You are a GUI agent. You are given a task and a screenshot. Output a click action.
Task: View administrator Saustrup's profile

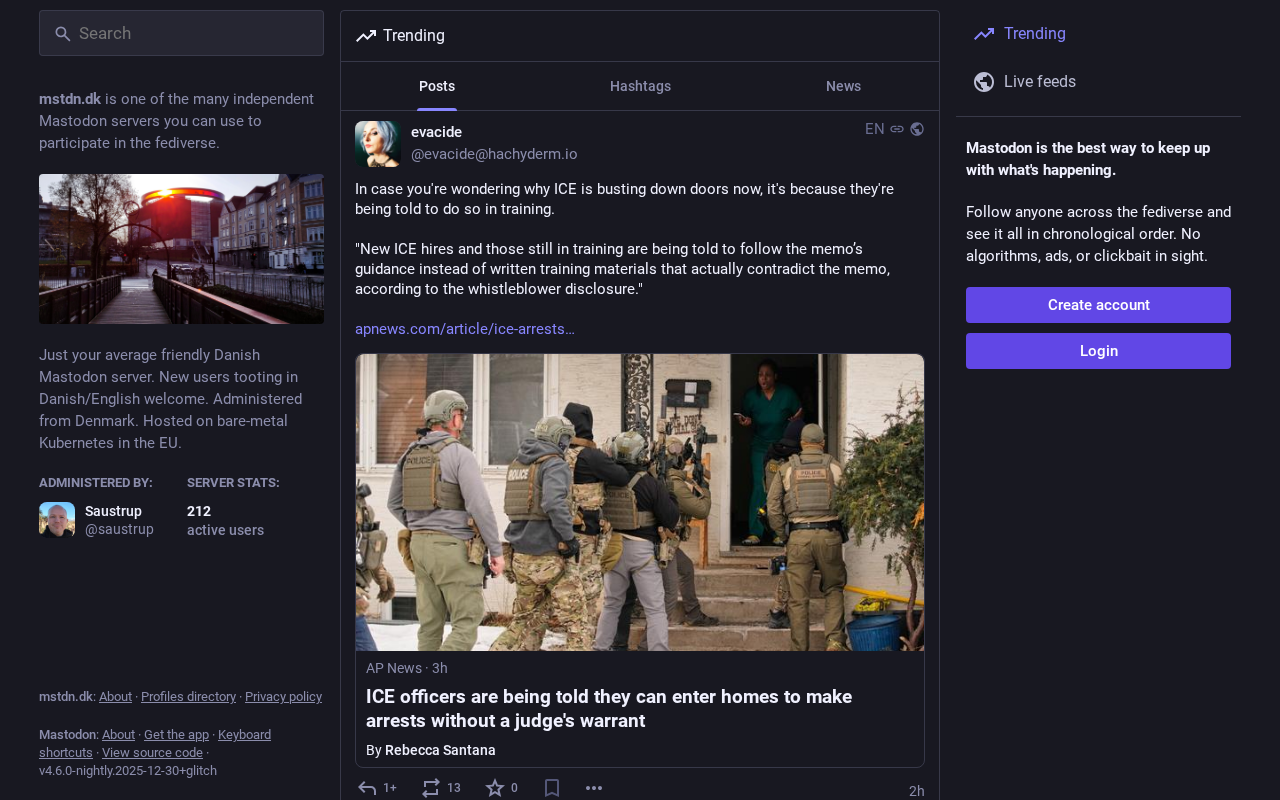[113, 520]
